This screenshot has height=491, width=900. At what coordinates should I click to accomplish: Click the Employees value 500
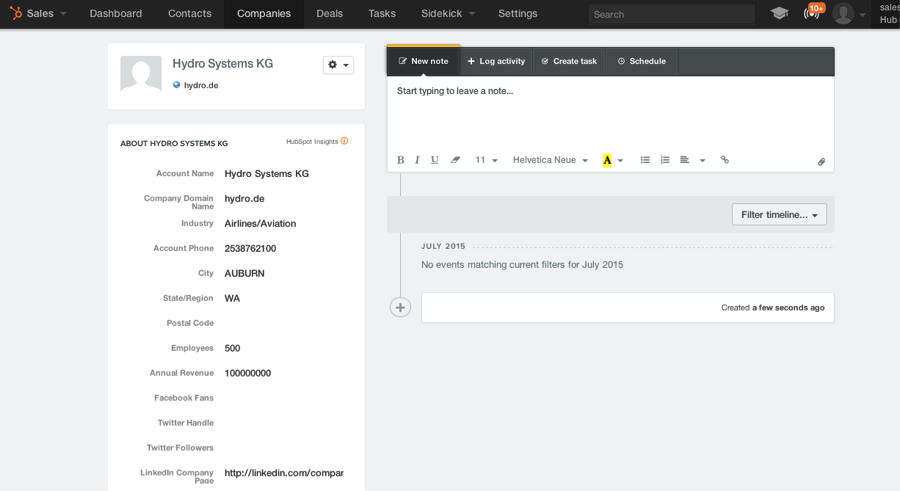point(232,348)
